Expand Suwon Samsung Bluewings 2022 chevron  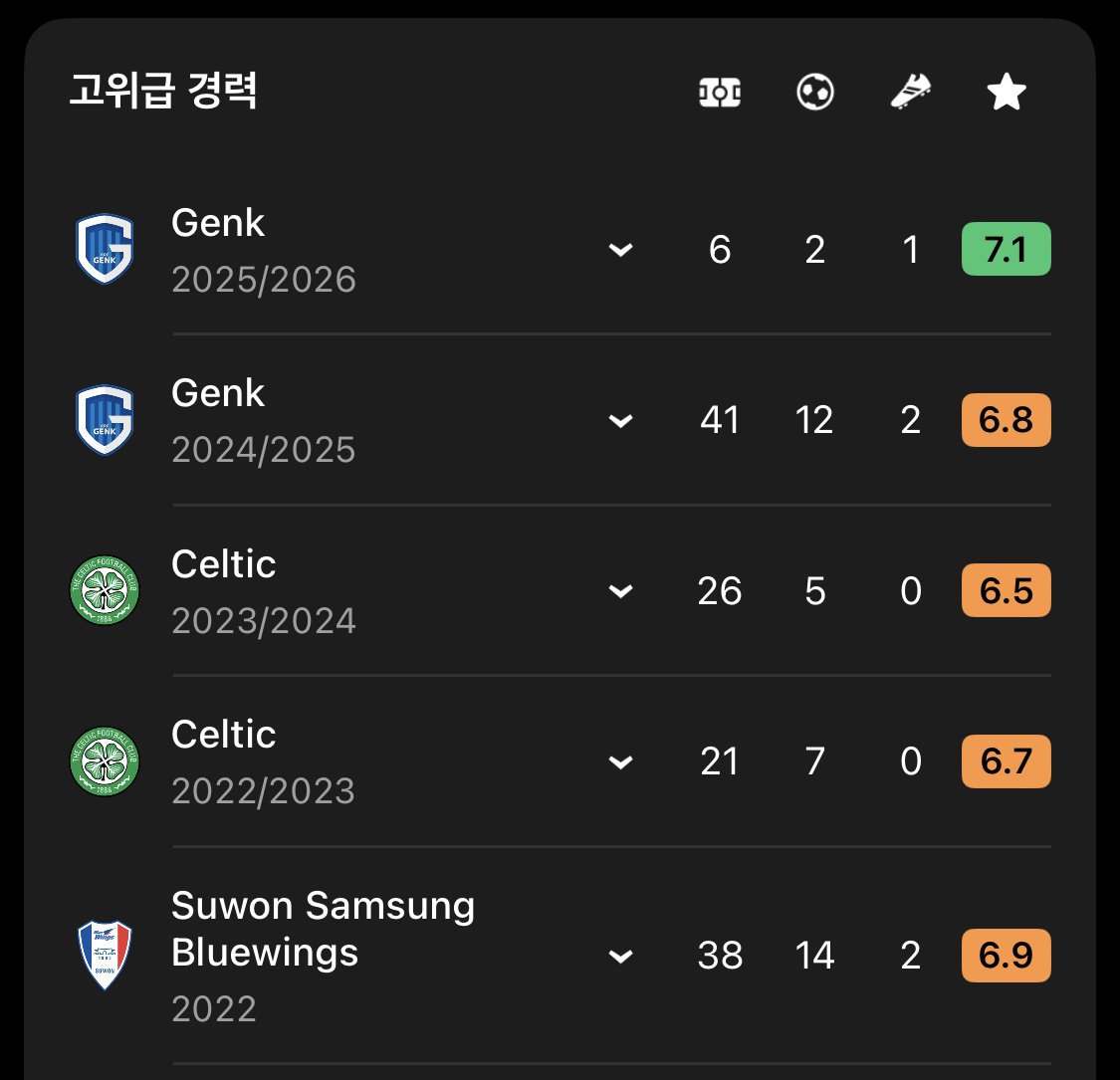point(620,956)
